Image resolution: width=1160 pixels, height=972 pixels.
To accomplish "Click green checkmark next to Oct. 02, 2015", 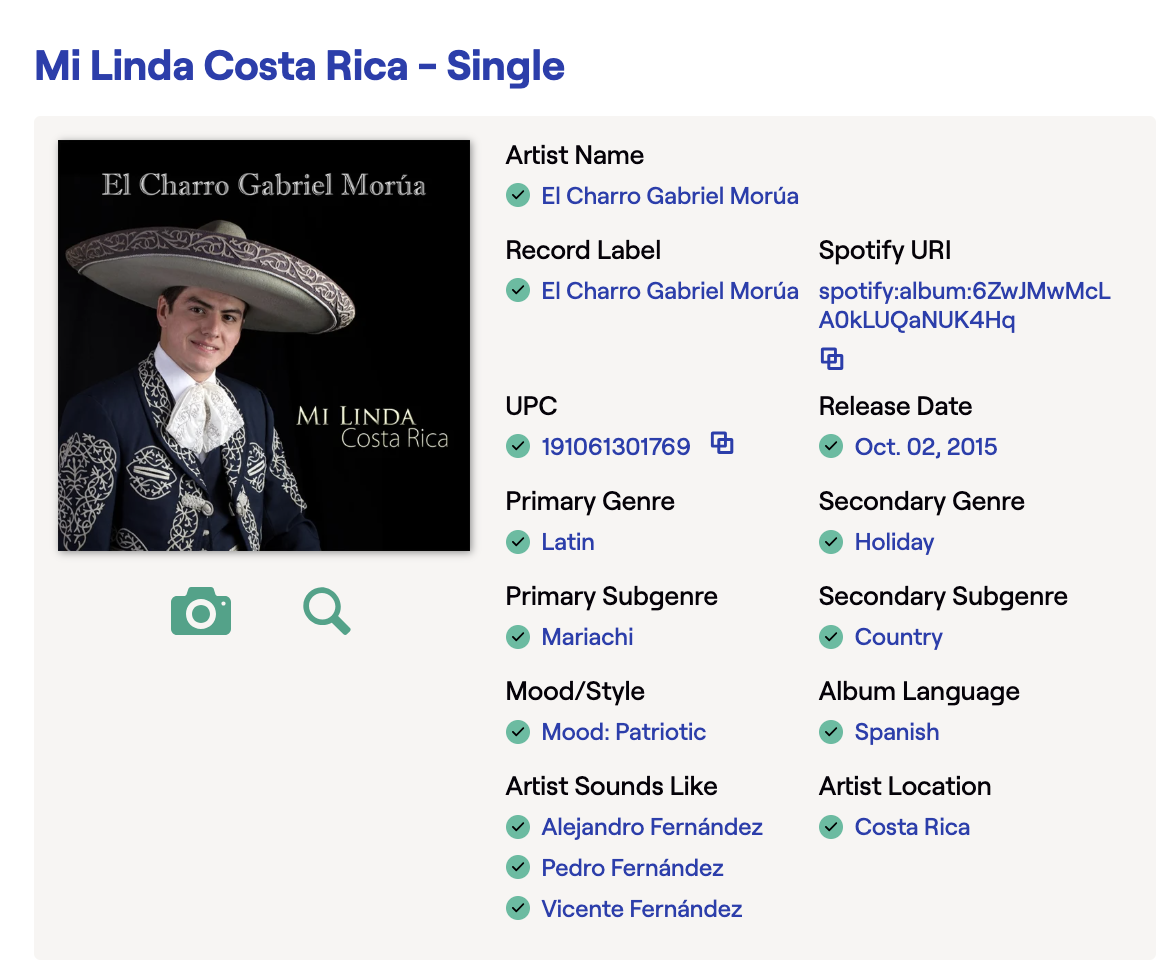I will pyautogui.click(x=831, y=447).
